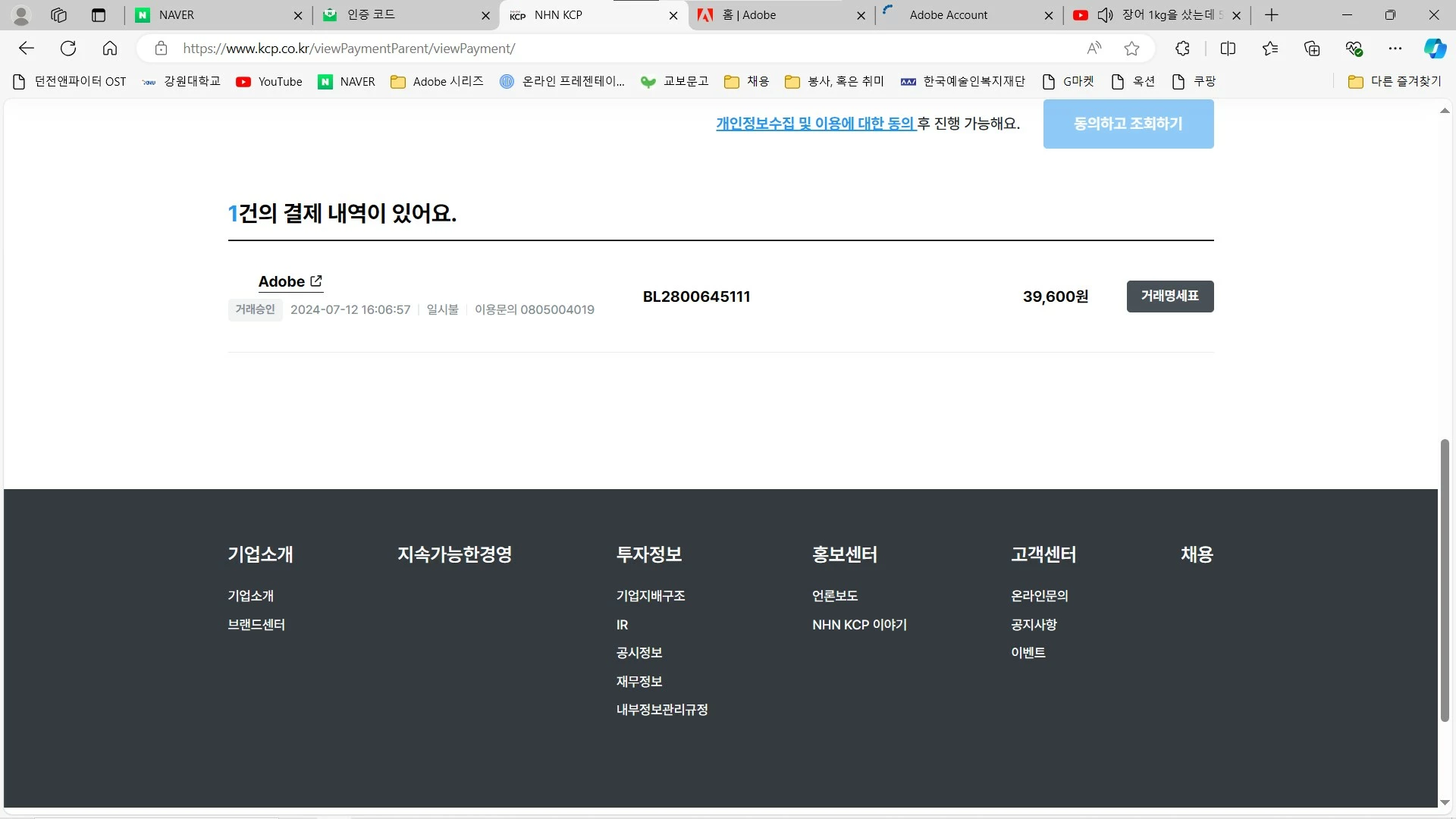1456x819 pixels.
Task: Click the 동의하고 조회하기 button
Action: (1128, 124)
